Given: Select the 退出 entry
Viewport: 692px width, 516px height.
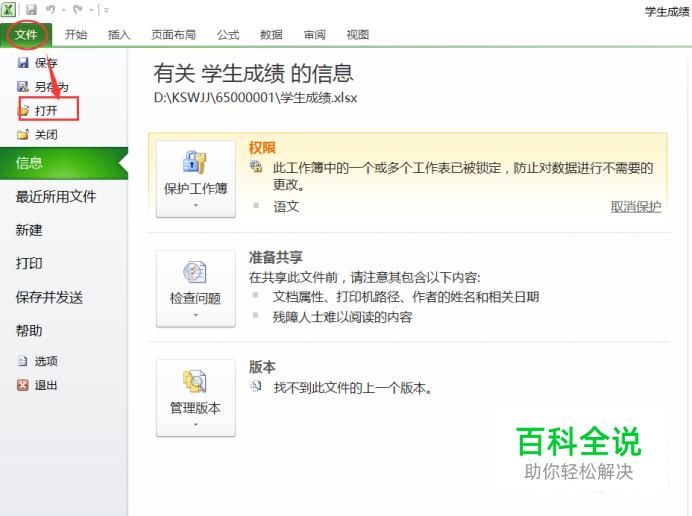Looking at the screenshot, I should pyautogui.click(x=46, y=385).
